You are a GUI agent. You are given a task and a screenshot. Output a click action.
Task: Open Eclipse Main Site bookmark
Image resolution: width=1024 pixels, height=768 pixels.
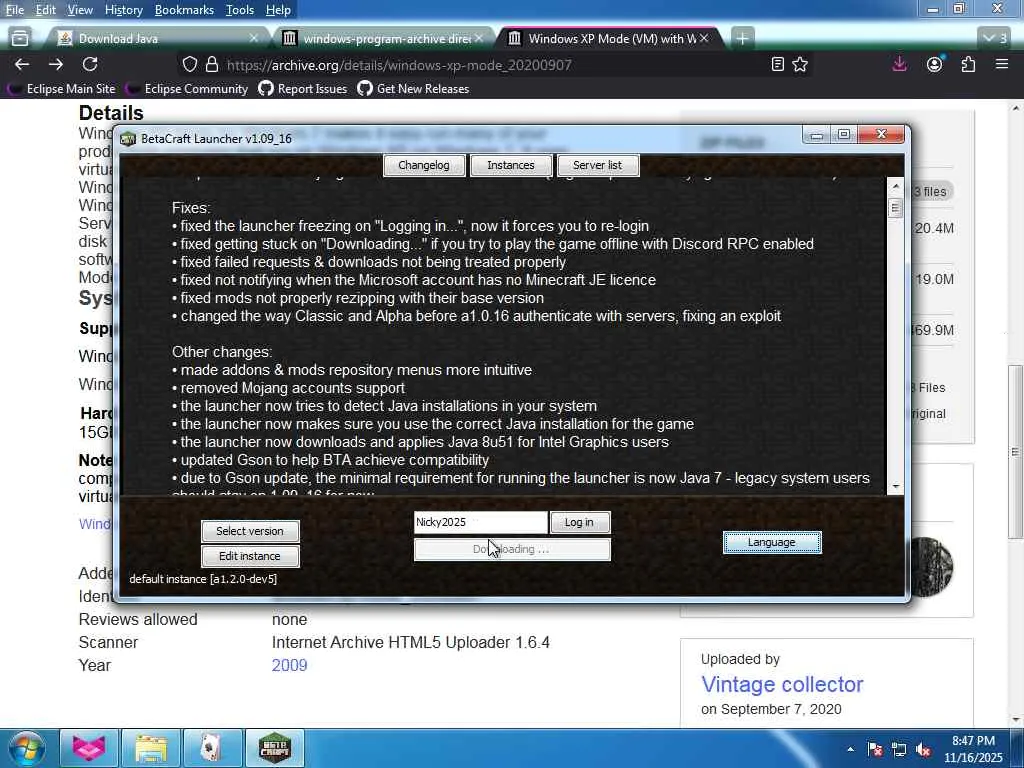coord(63,89)
